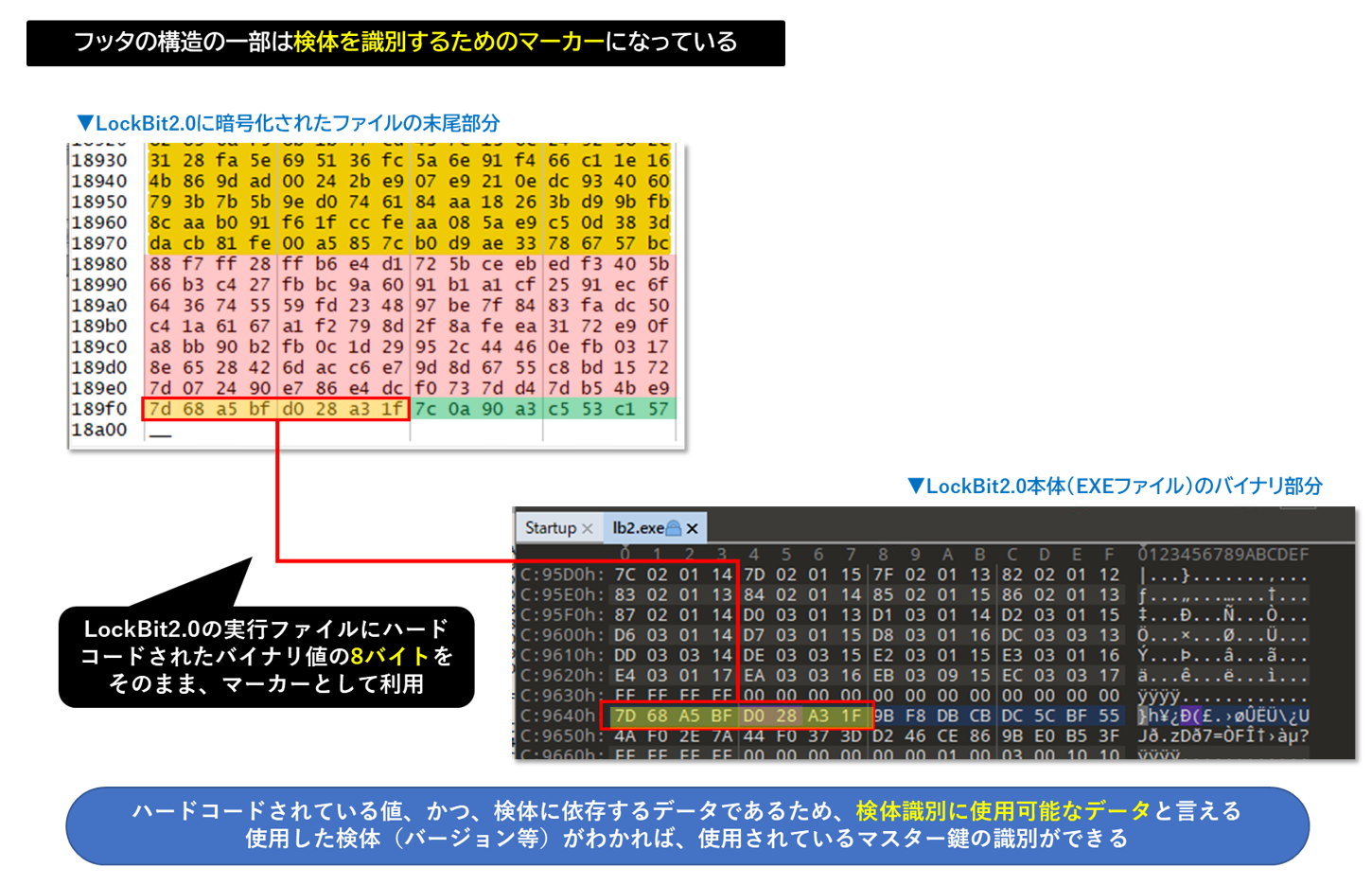Select offset 18980 at start of pink region
This screenshot has width=1372, height=885.
pos(99,264)
